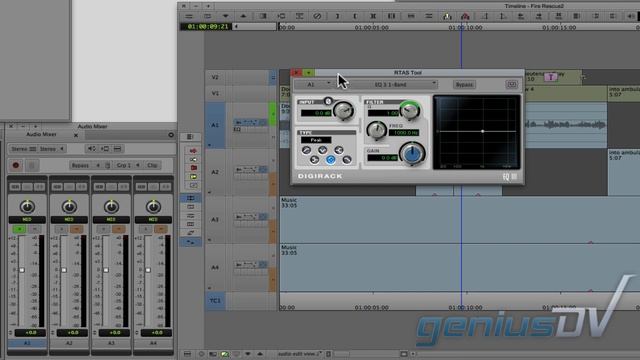Screen dimensions: 640x360
Task: Click the volume fader handle on A1 strip
Action: click(22, 270)
